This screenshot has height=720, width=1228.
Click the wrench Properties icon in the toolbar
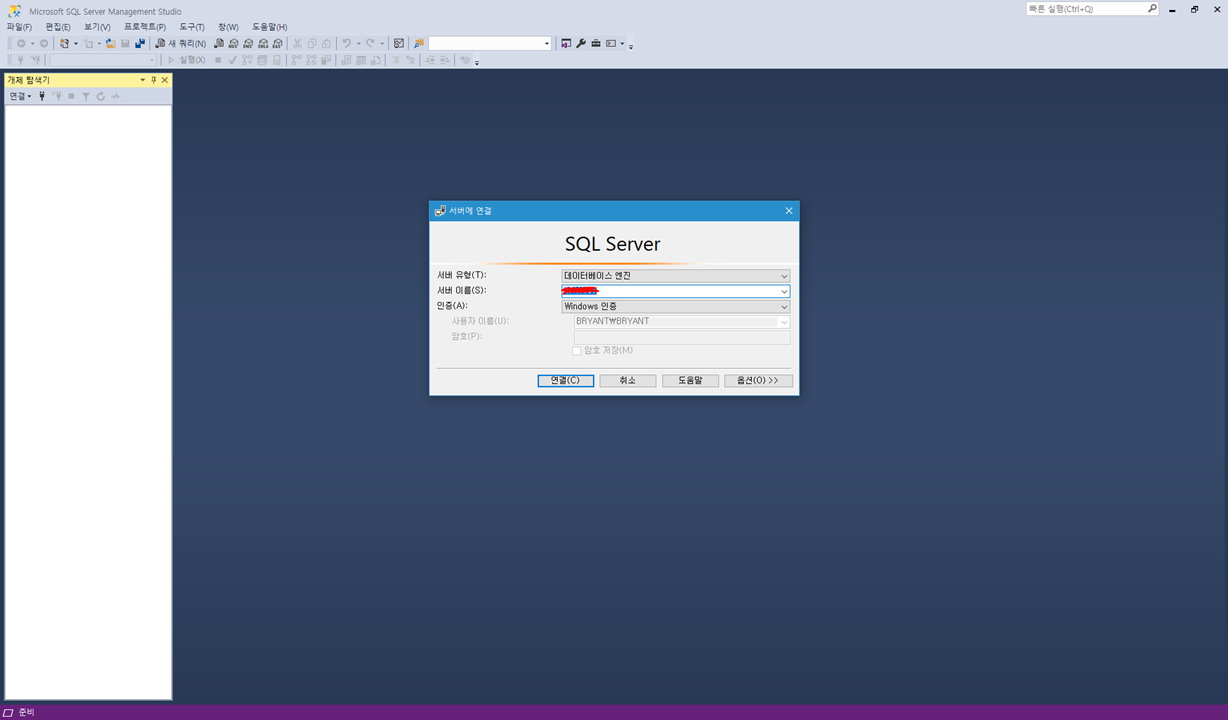580,44
